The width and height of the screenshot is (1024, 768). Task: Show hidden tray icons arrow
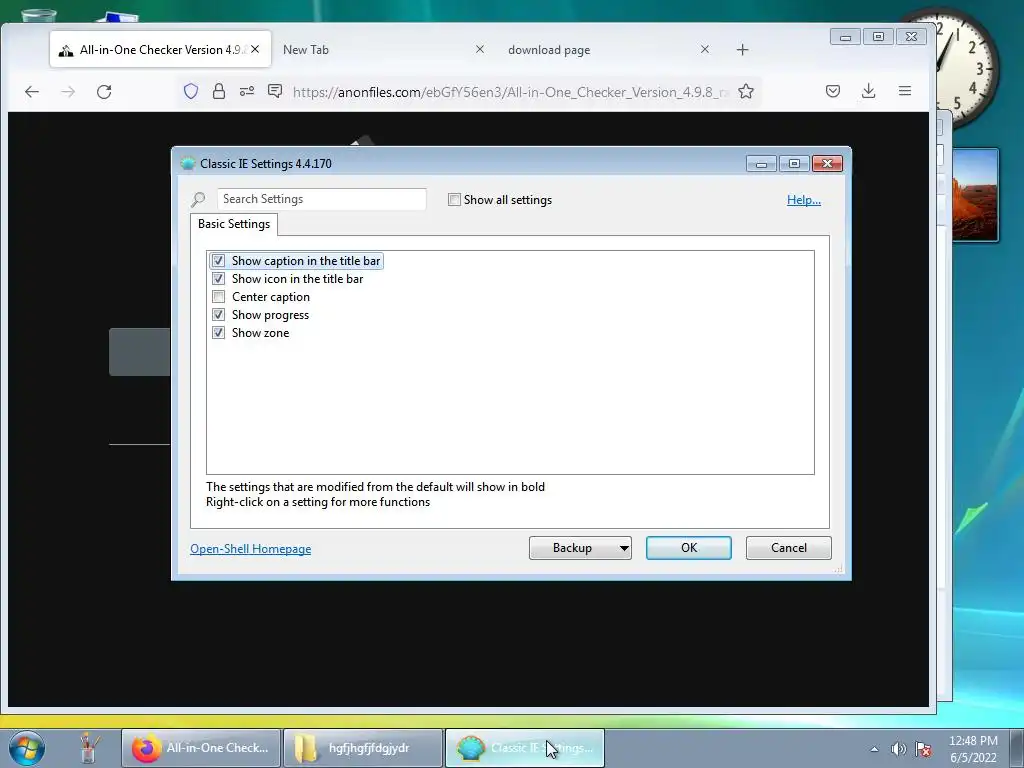click(x=874, y=749)
